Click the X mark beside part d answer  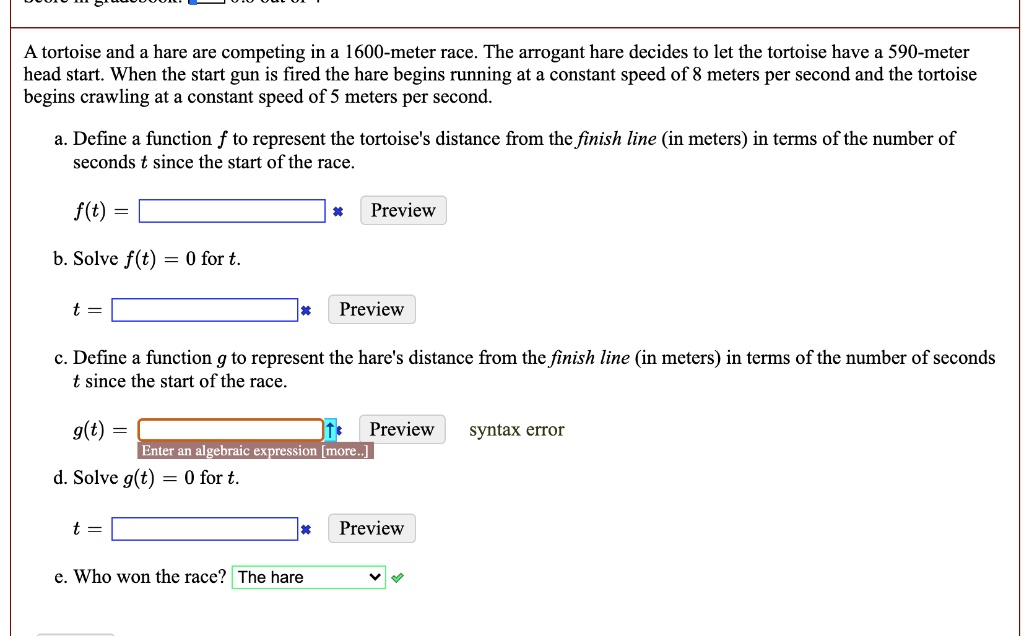click(x=307, y=530)
